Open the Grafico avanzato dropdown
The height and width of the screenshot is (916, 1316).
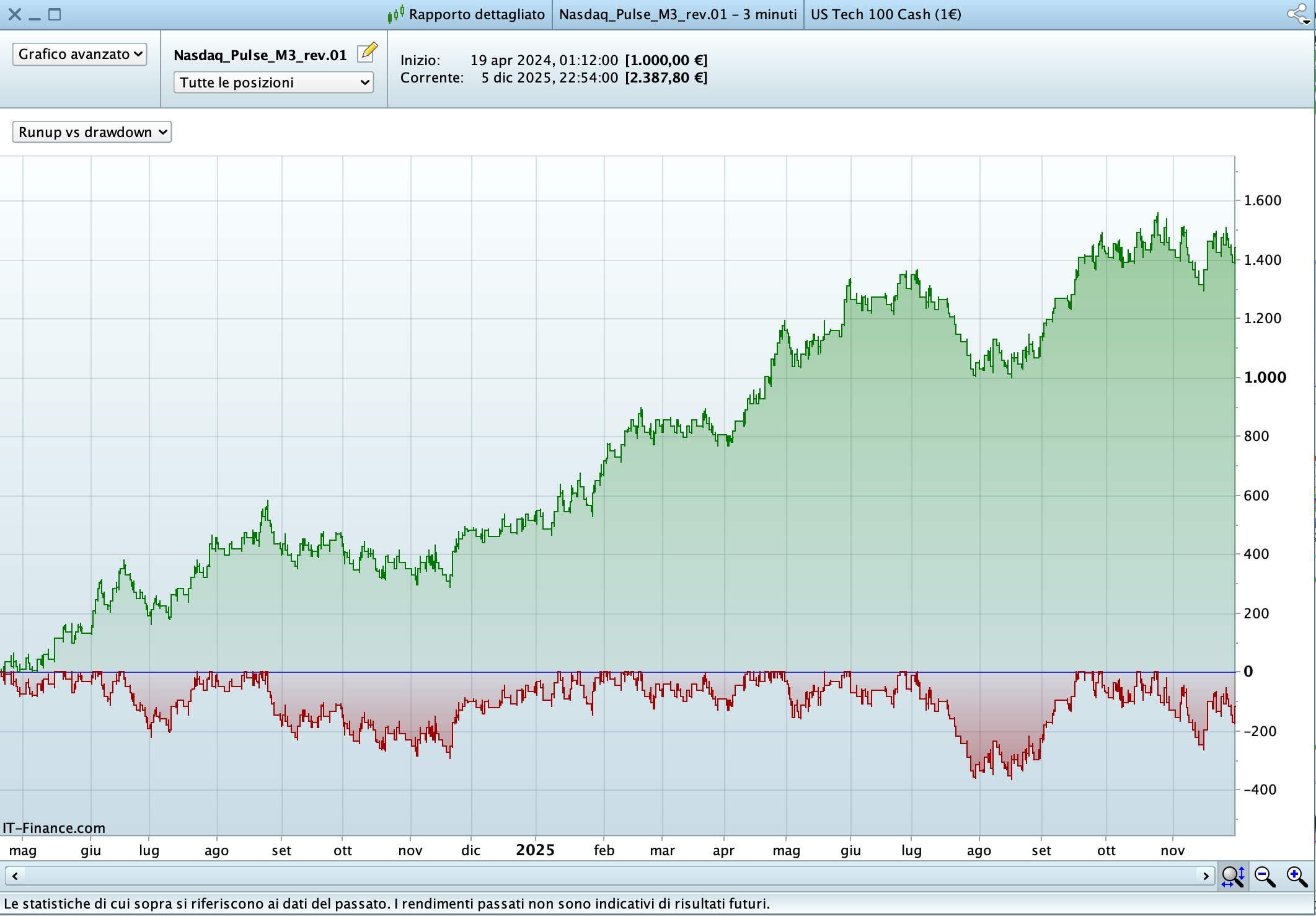click(79, 54)
